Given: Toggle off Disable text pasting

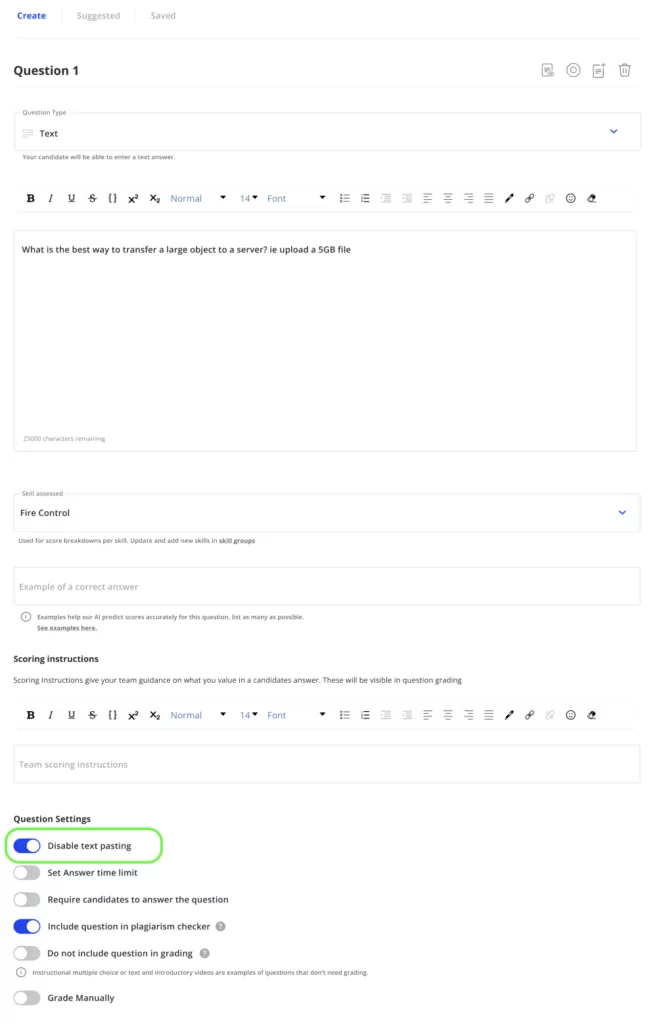Looking at the screenshot, I should [27, 846].
